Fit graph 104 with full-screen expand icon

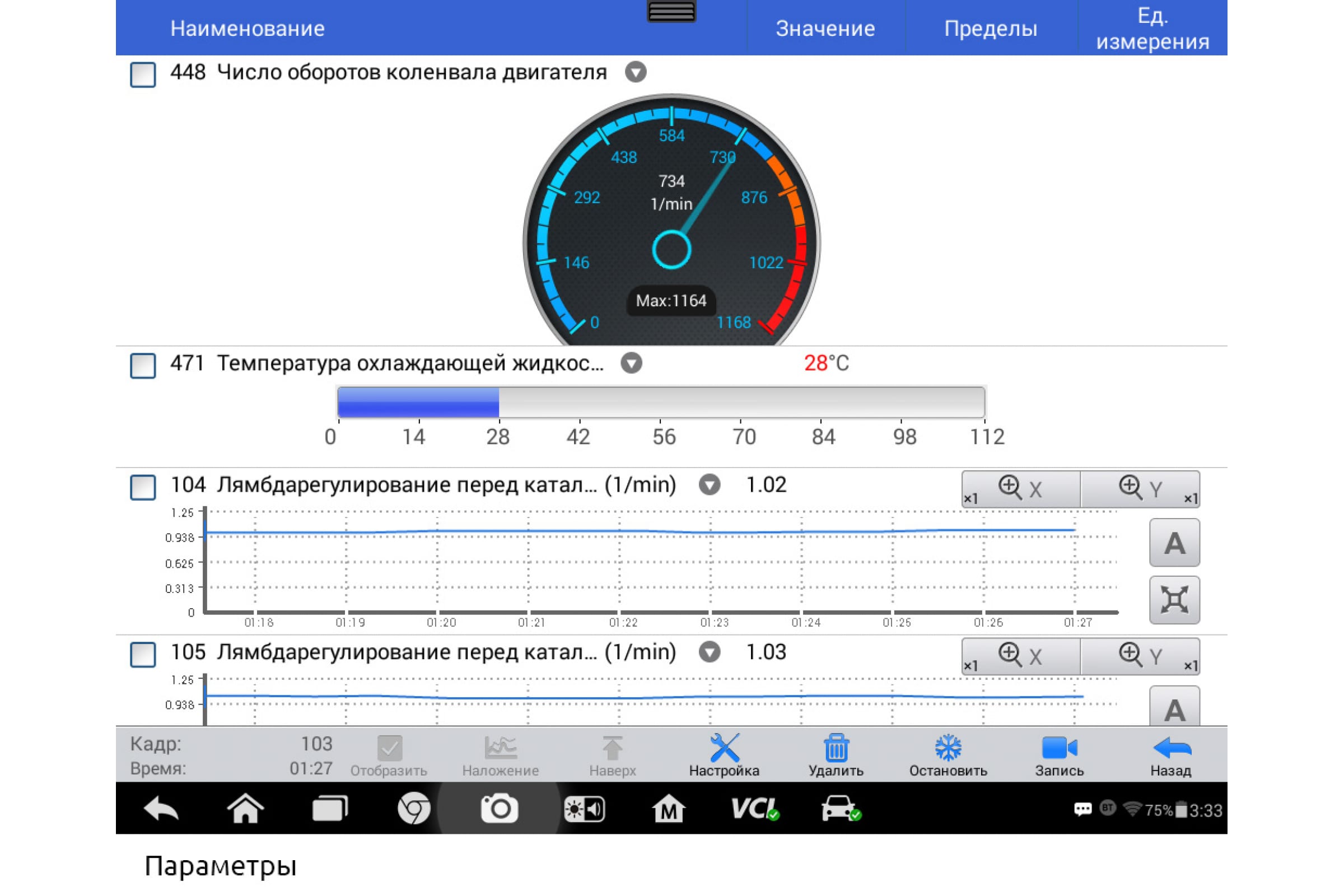coord(1174,600)
